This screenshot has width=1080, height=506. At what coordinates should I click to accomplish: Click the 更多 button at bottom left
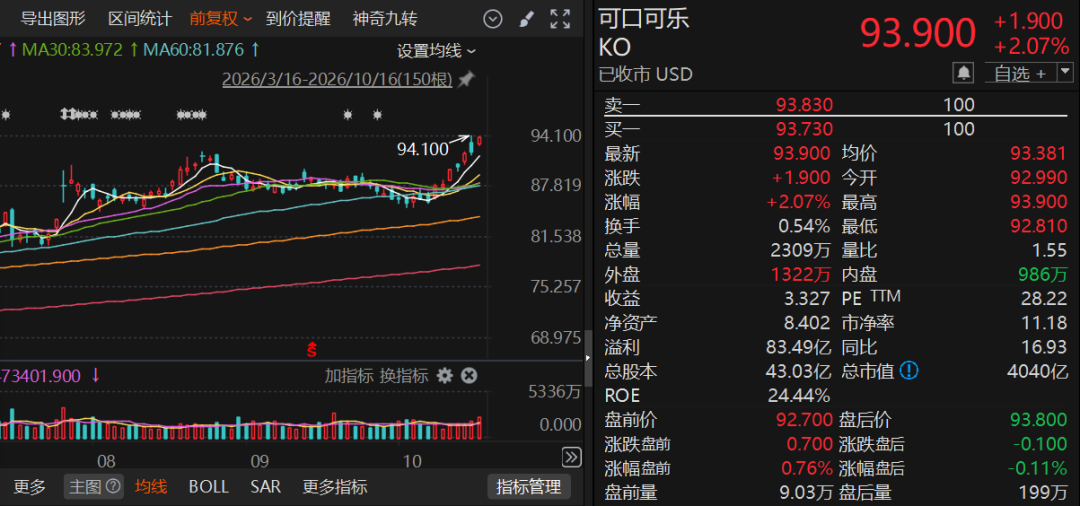click(30, 487)
